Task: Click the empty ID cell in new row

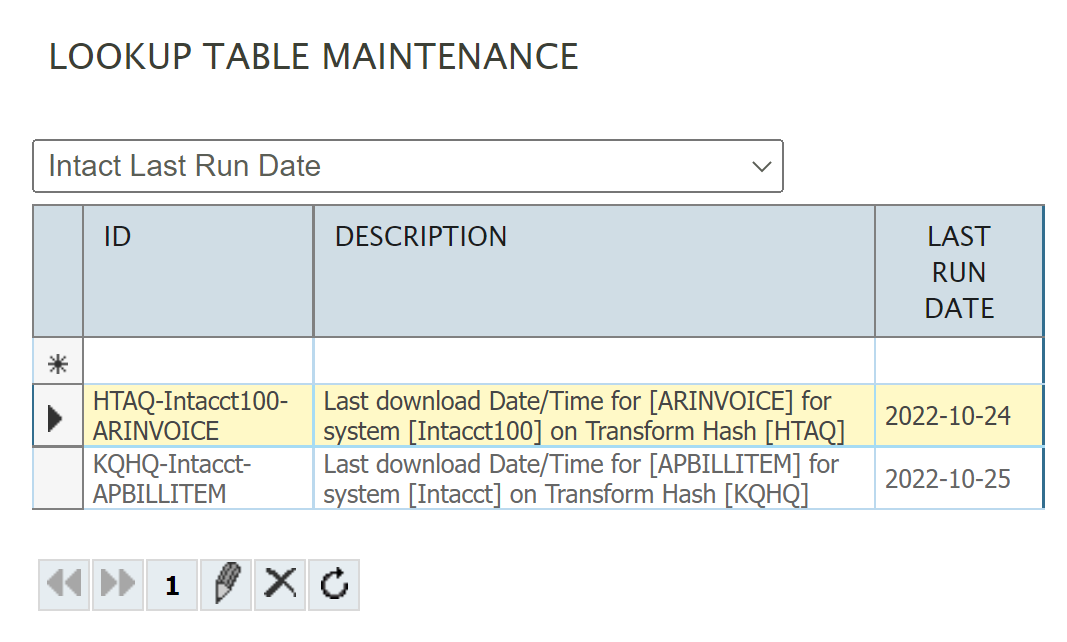Action: [198, 361]
